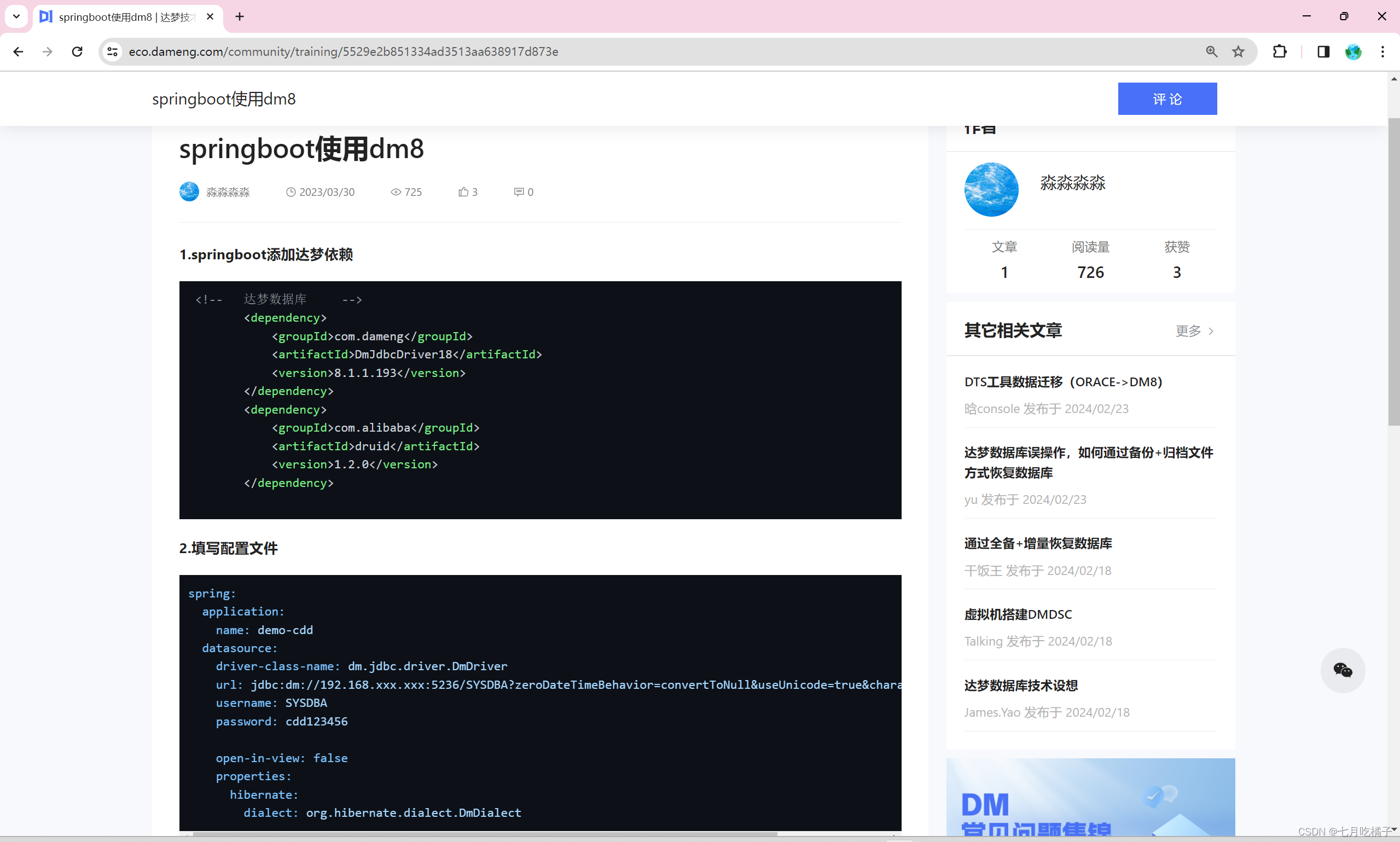Minimize the Chrome window
Image resolution: width=1400 pixels, height=842 pixels.
click(x=1307, y=16)
